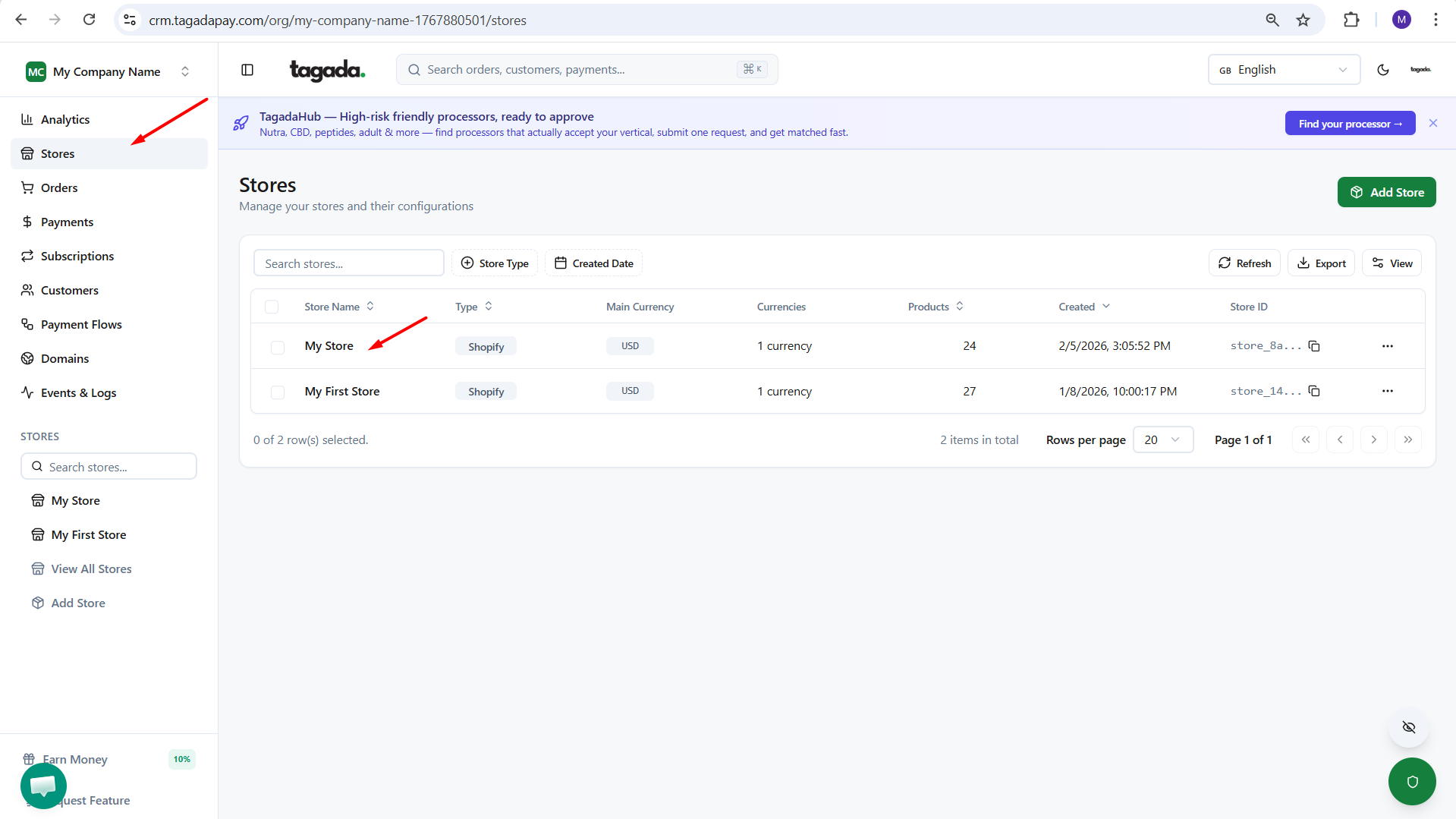
Task: Click the crossed-out eye visibility icon
Action: pos(1408,727)
